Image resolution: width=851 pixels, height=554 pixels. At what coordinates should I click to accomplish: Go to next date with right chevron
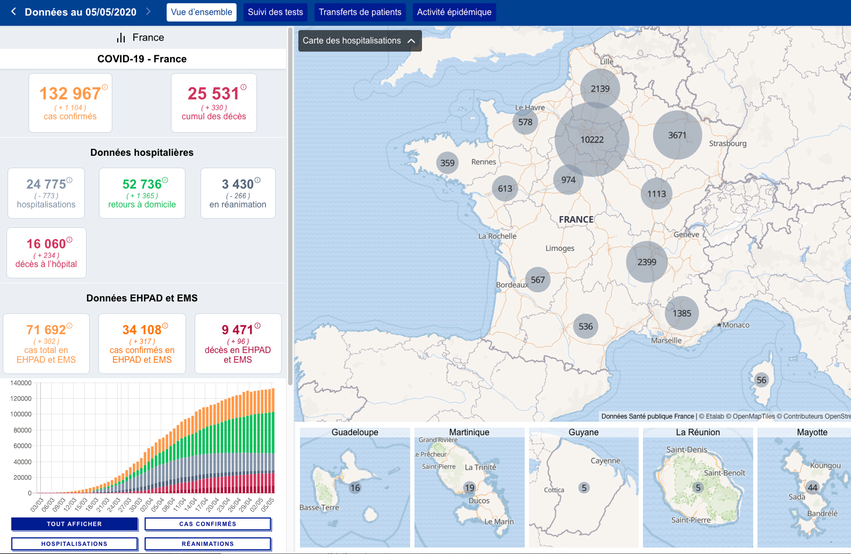tap(148, 11)
